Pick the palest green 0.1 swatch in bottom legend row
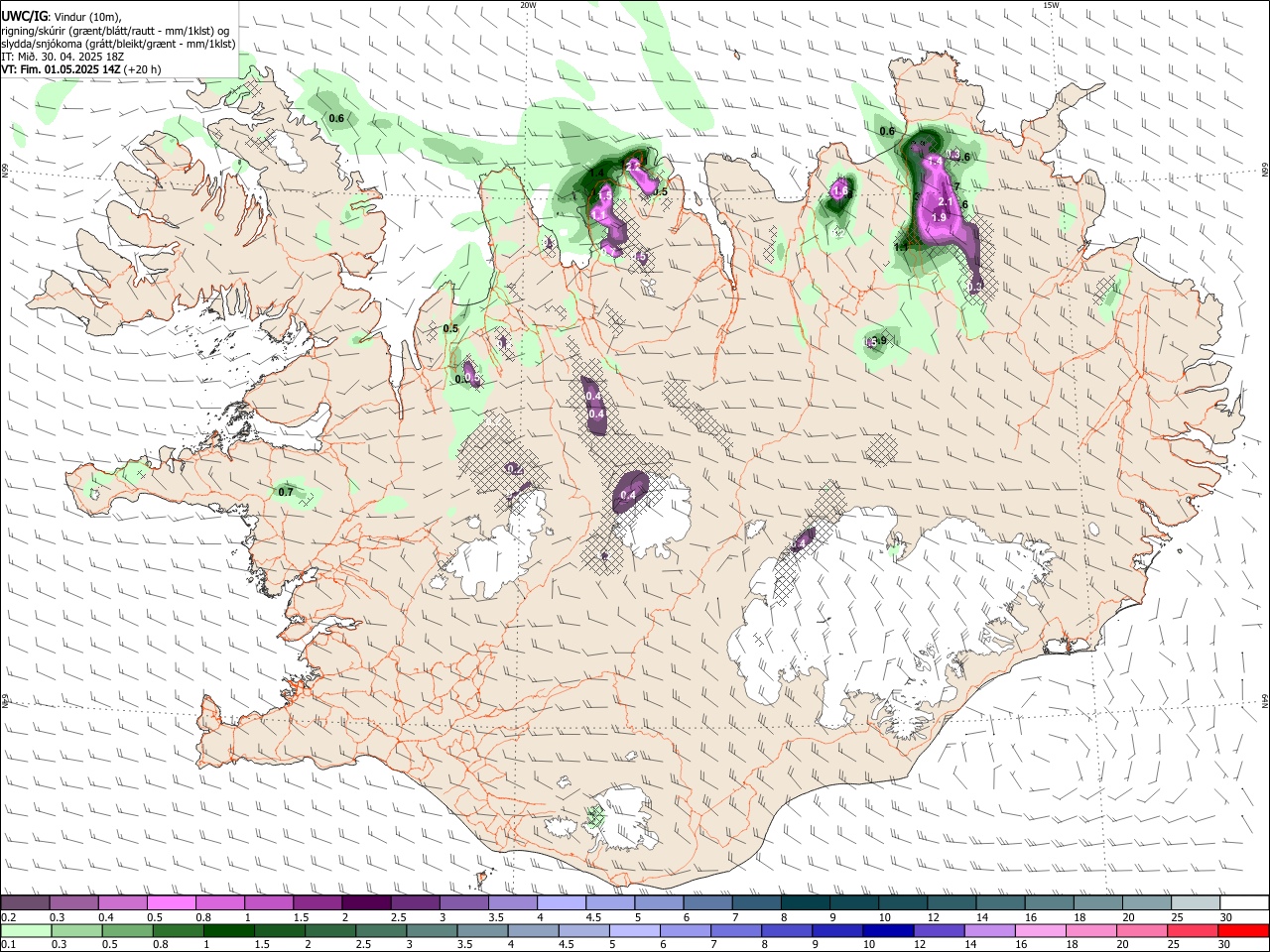 25,930
